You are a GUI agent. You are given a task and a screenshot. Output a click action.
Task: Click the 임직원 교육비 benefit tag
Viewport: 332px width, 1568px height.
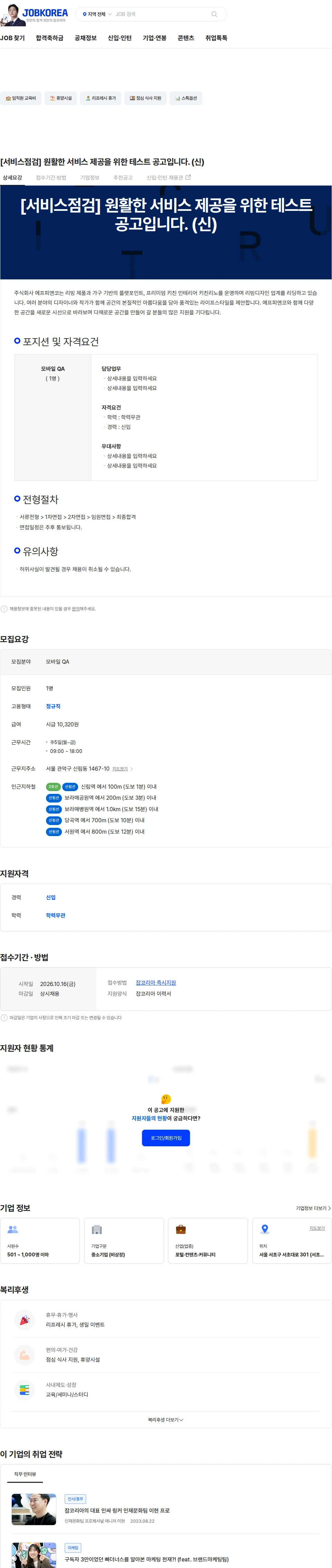[21, 98]
